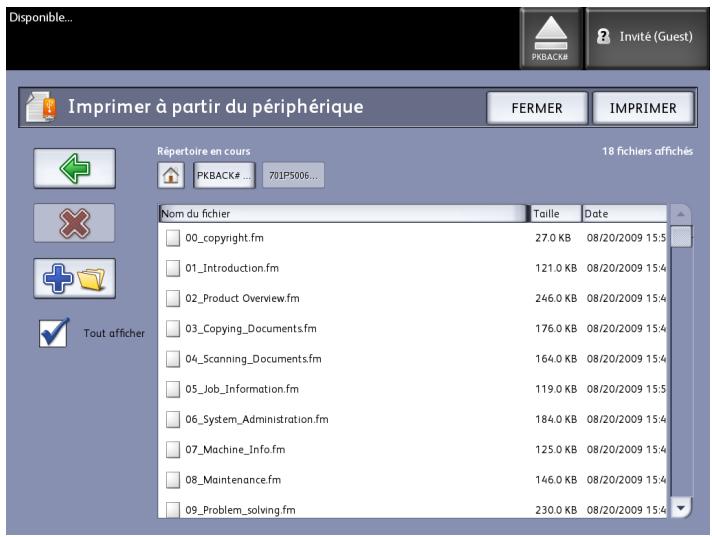Check the 02_Product Overview.fm checkbox
The image size is (712, 537).
(173, 298)
